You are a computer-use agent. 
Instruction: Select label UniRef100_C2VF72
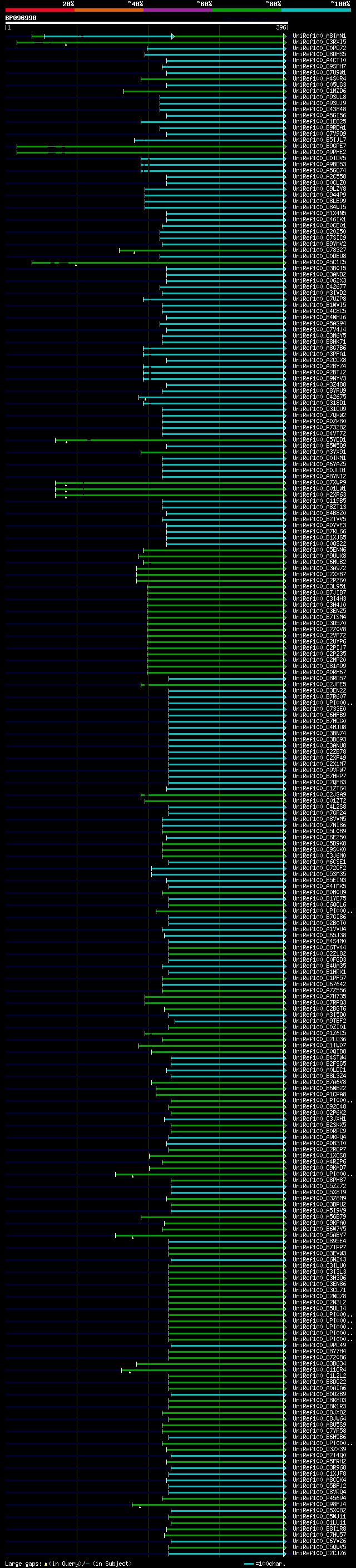coord(319,635)
